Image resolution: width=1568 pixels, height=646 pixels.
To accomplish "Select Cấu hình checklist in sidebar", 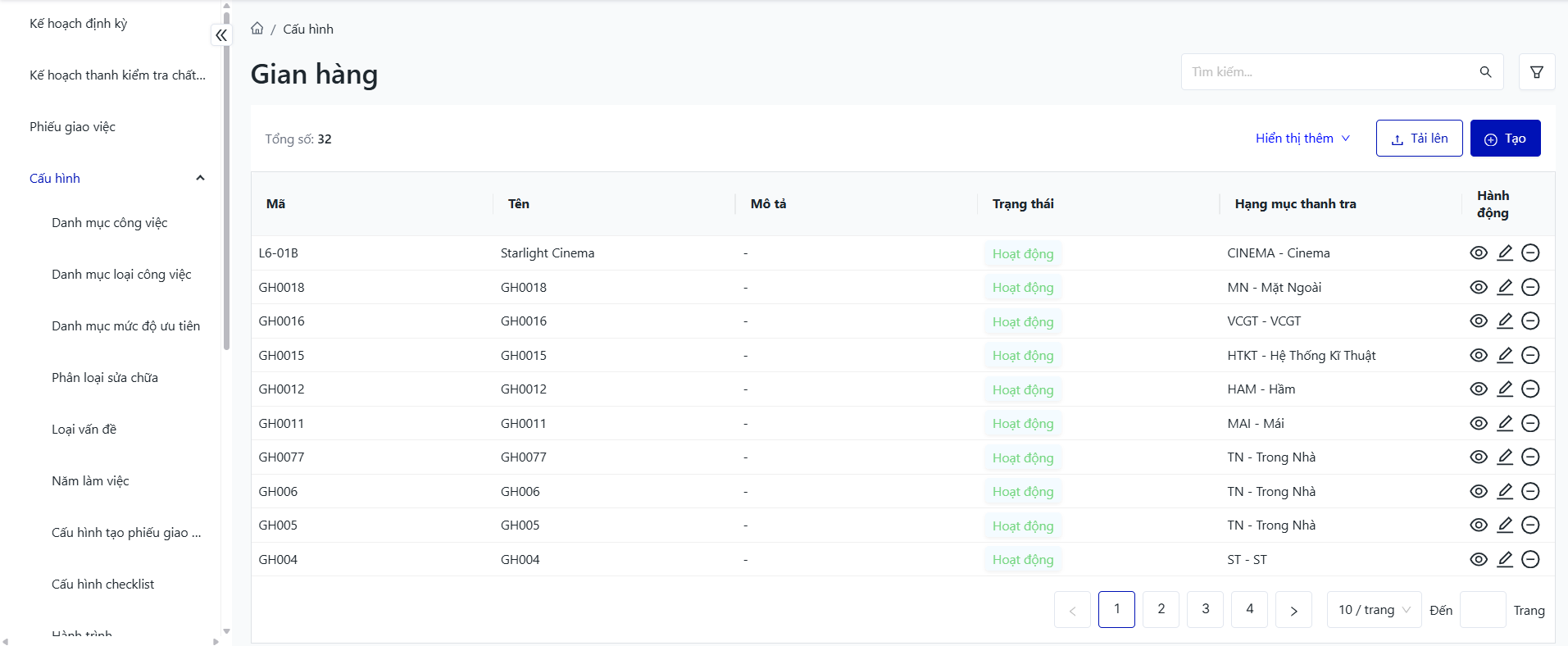I will [103, 585].
